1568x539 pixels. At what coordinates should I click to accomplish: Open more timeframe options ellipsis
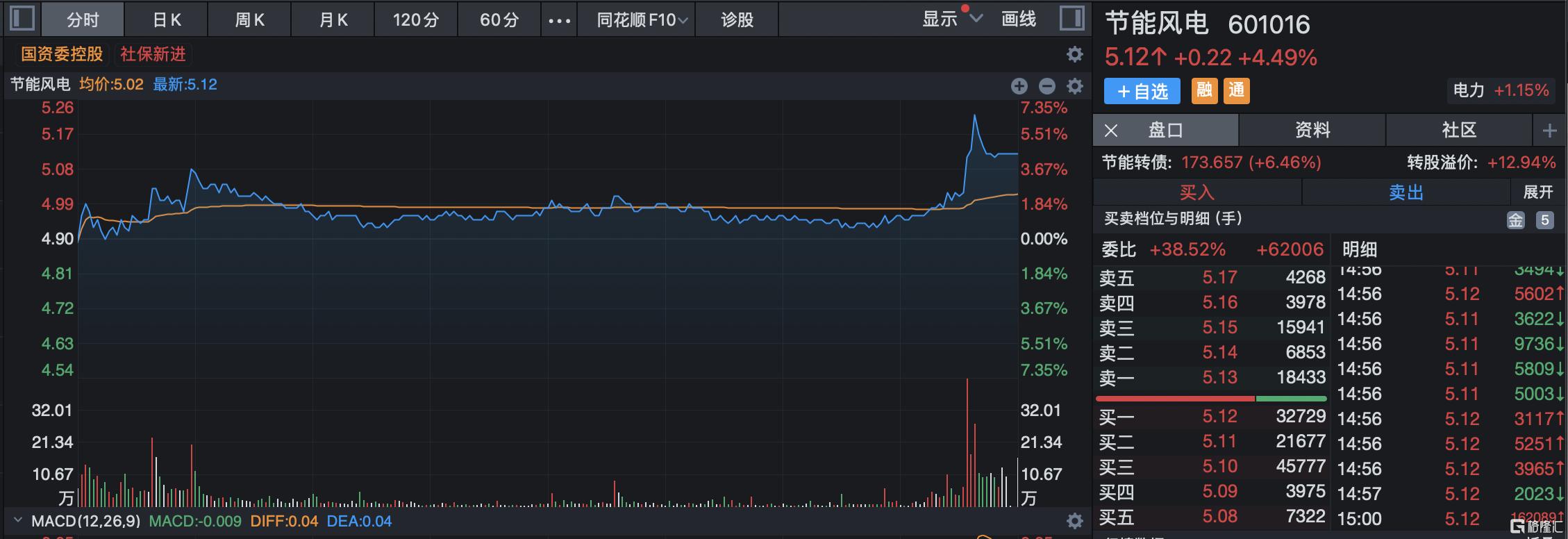(x=559, y=20)
